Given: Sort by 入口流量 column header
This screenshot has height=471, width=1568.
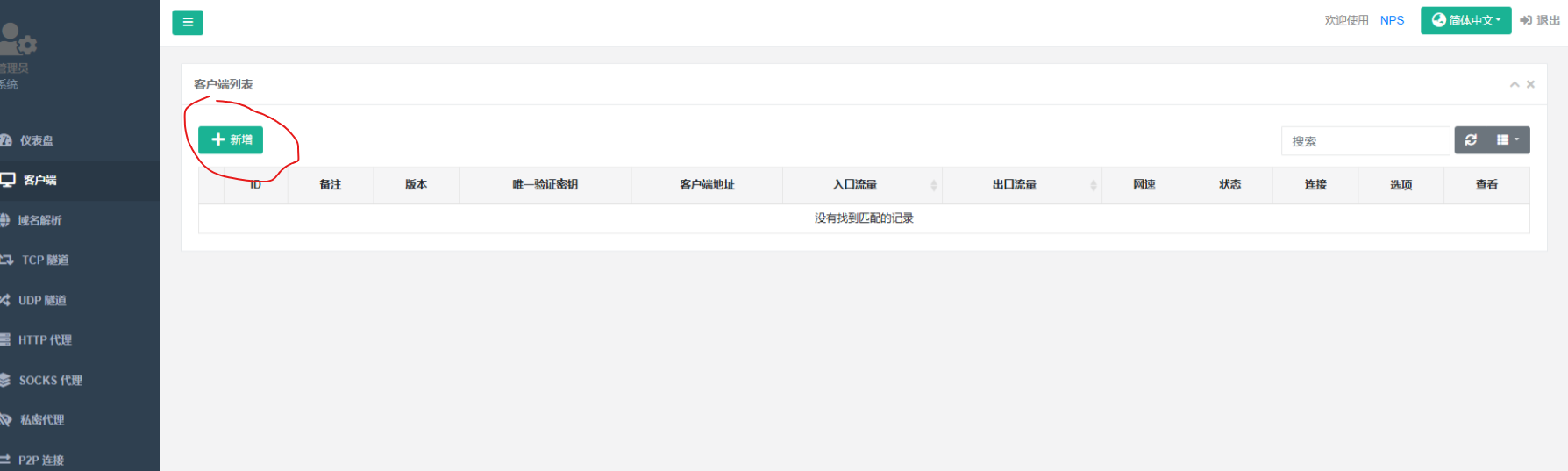Looking at the screenshot, I should (x=855, y=185).
